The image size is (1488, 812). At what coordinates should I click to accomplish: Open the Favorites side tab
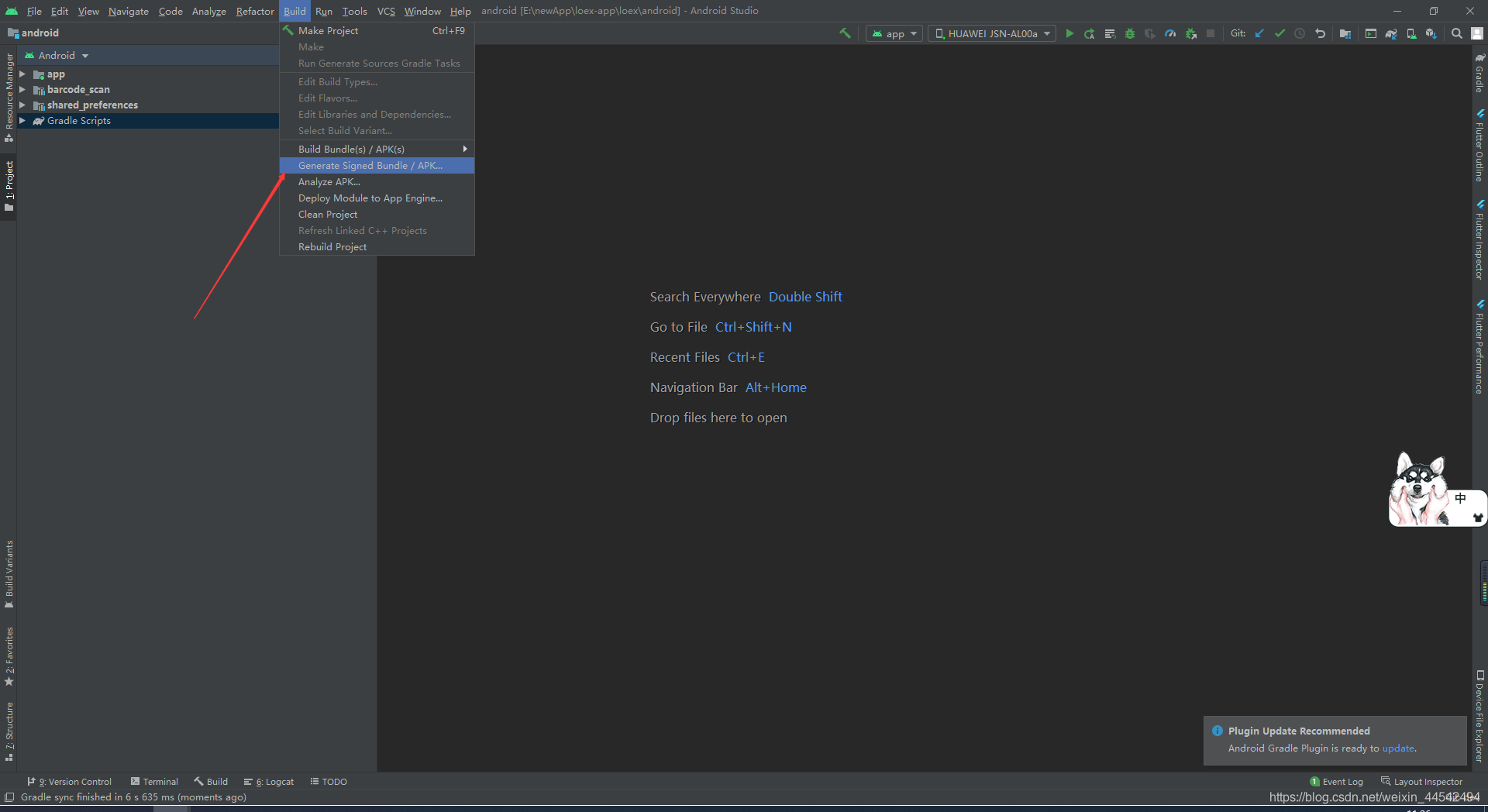pyautogui.click(x=9, y=656)
